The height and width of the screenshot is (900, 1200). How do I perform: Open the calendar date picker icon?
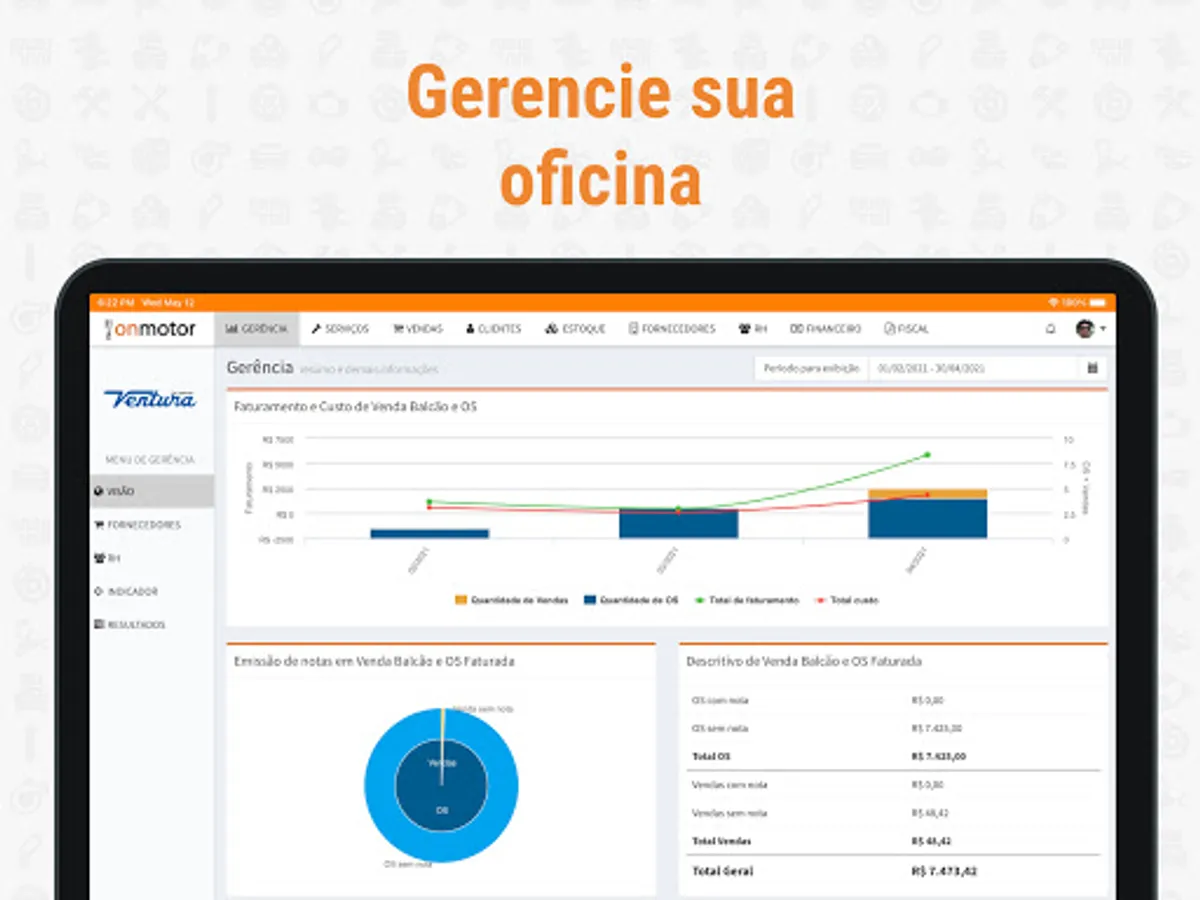pos(1093,368)
